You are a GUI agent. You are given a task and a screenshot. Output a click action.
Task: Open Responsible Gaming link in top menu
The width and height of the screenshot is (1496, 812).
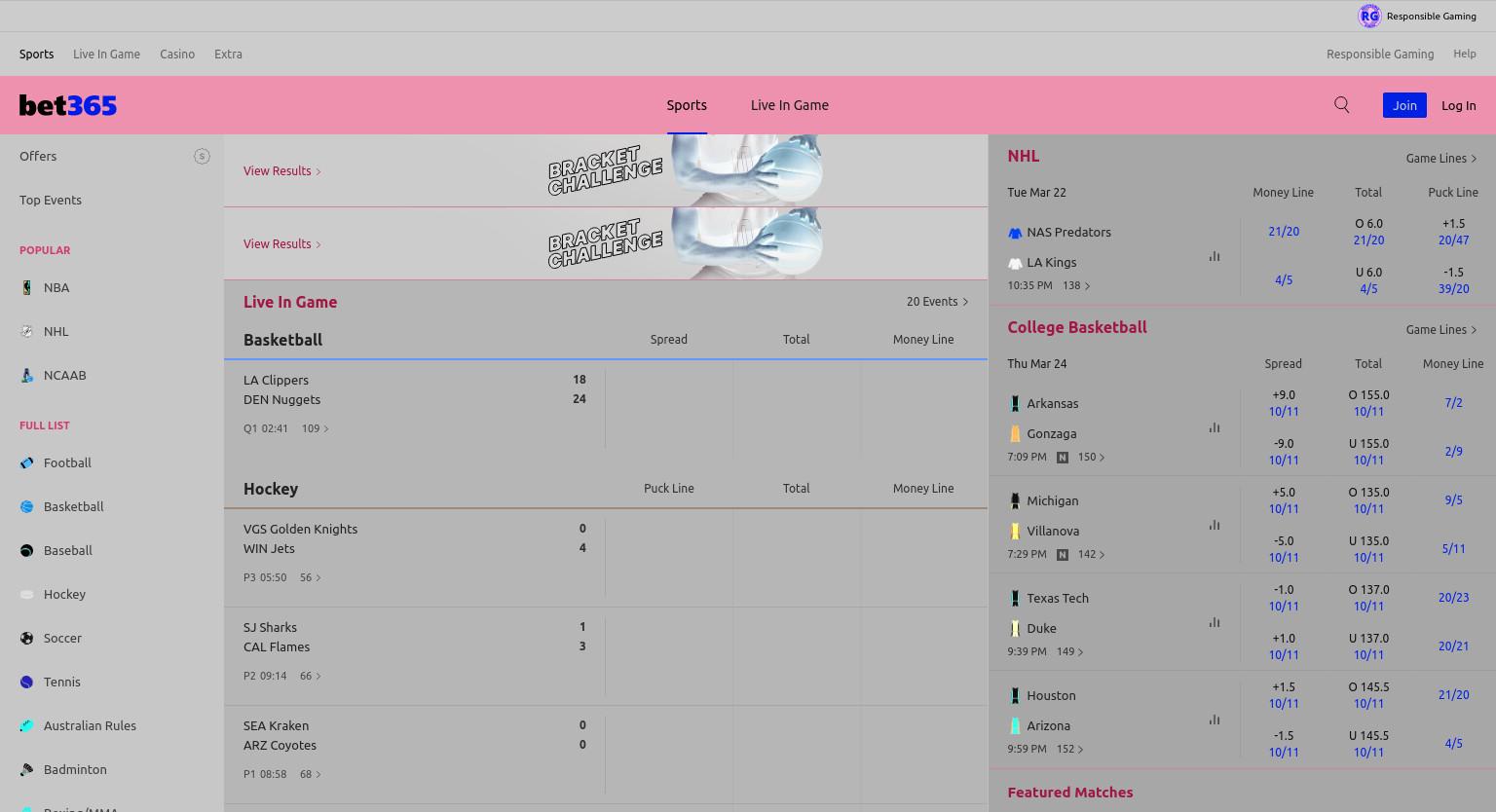[x=1380, y=55]
